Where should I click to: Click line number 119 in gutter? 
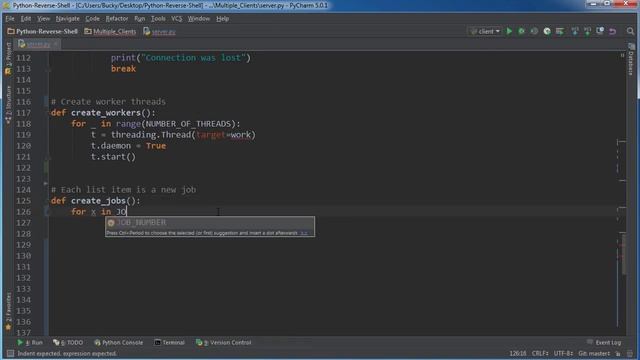point(24,135)
